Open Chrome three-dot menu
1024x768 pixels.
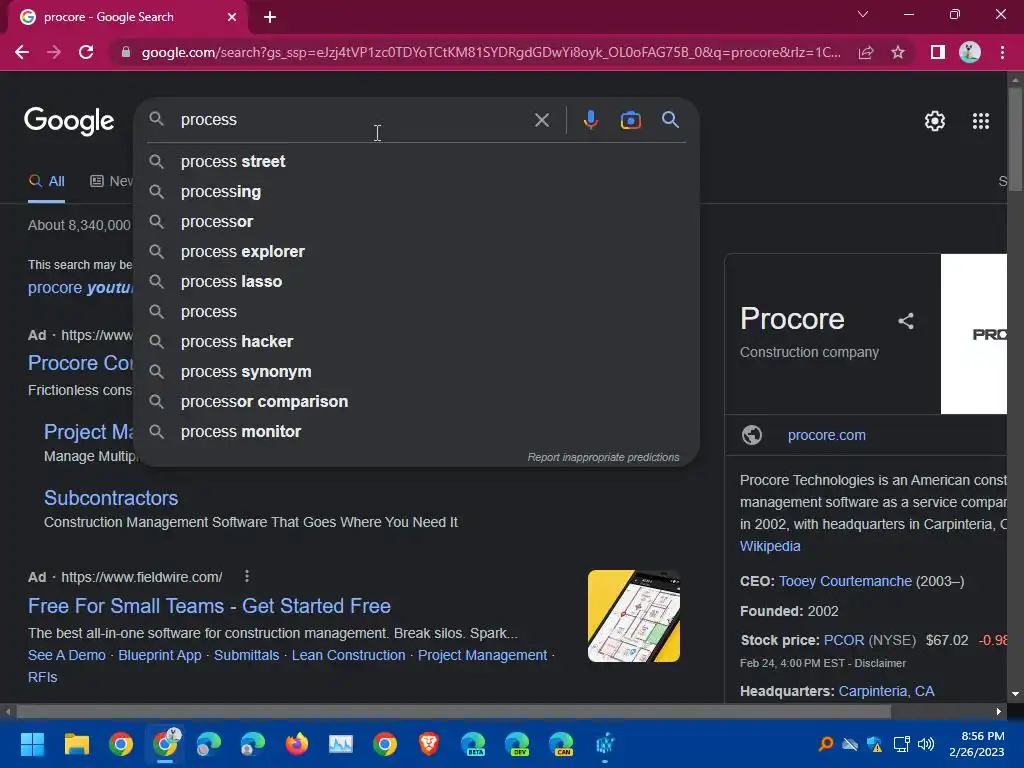pyautogui.click(x=1002, y=52)
